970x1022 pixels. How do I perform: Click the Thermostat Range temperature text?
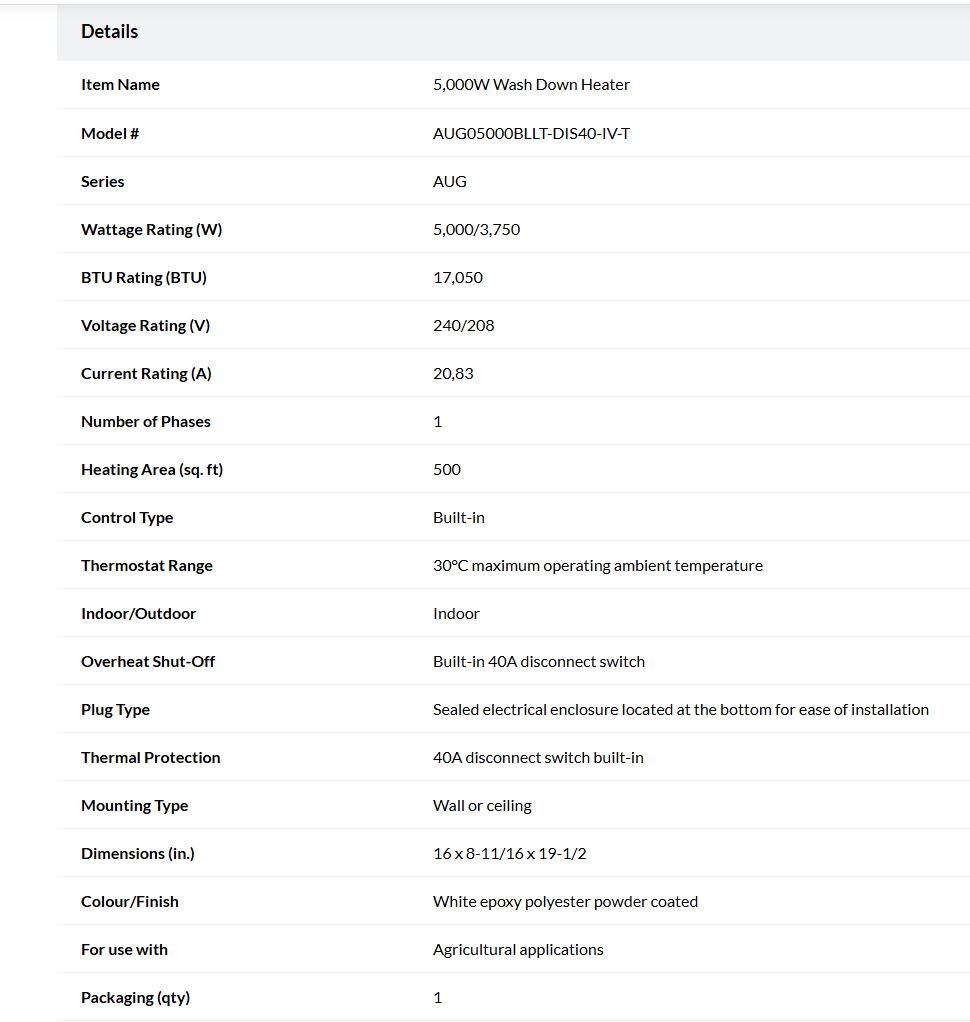tap(598, 566)
